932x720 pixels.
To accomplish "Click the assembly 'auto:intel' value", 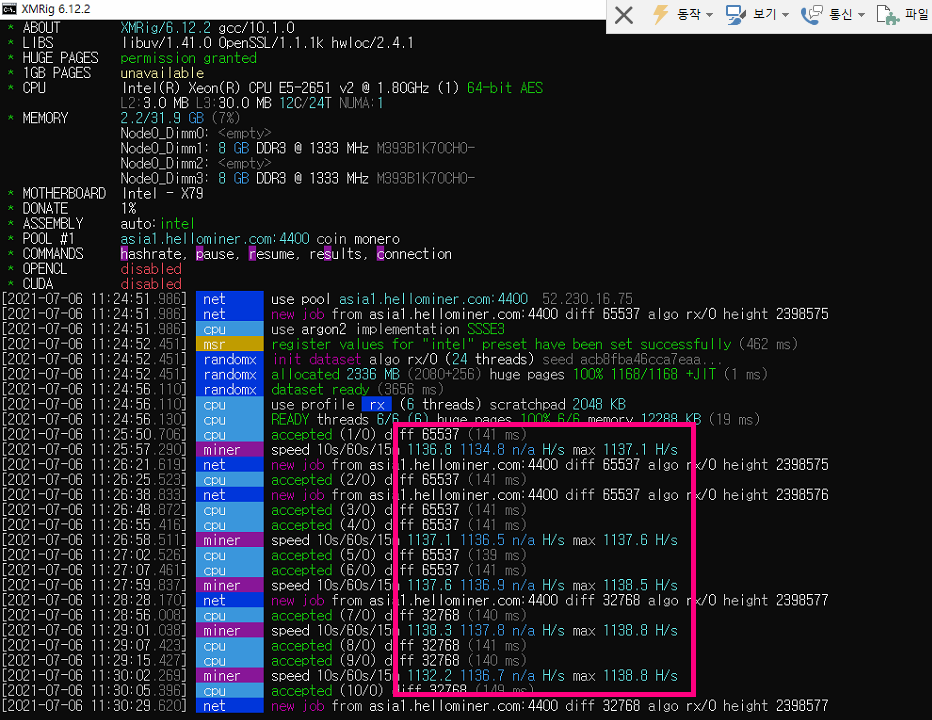I will [x=158, y=224].
